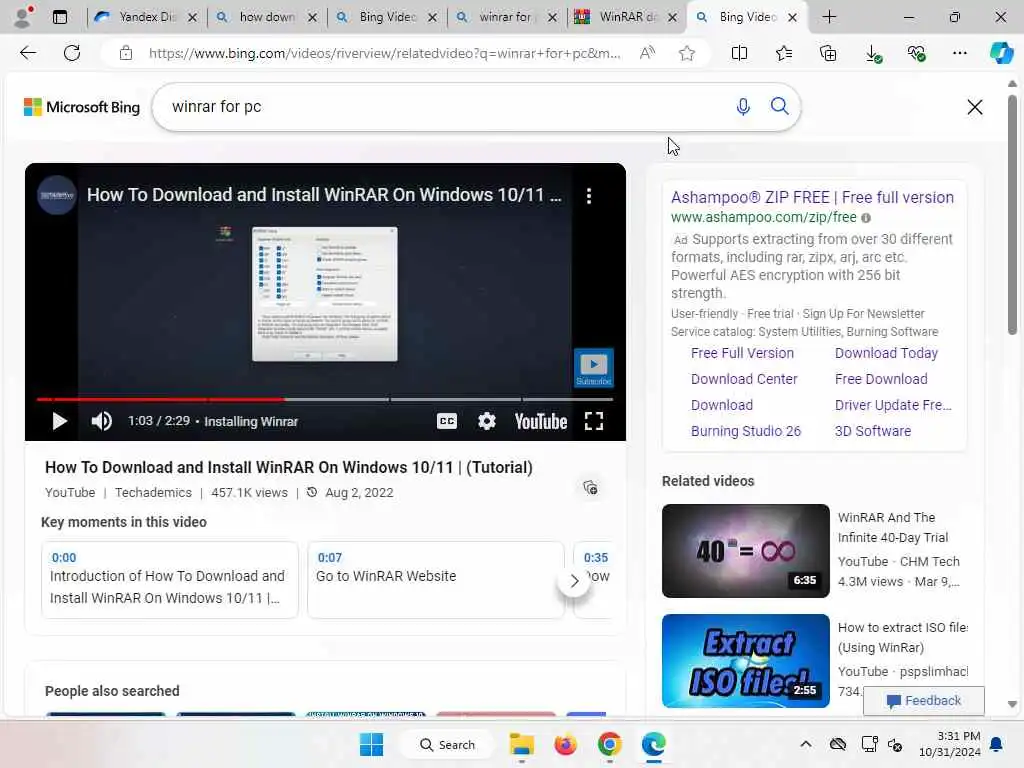This screenshot has height=768, width=1024.
Task: Open the Favorites list icon
Action: 784,53
